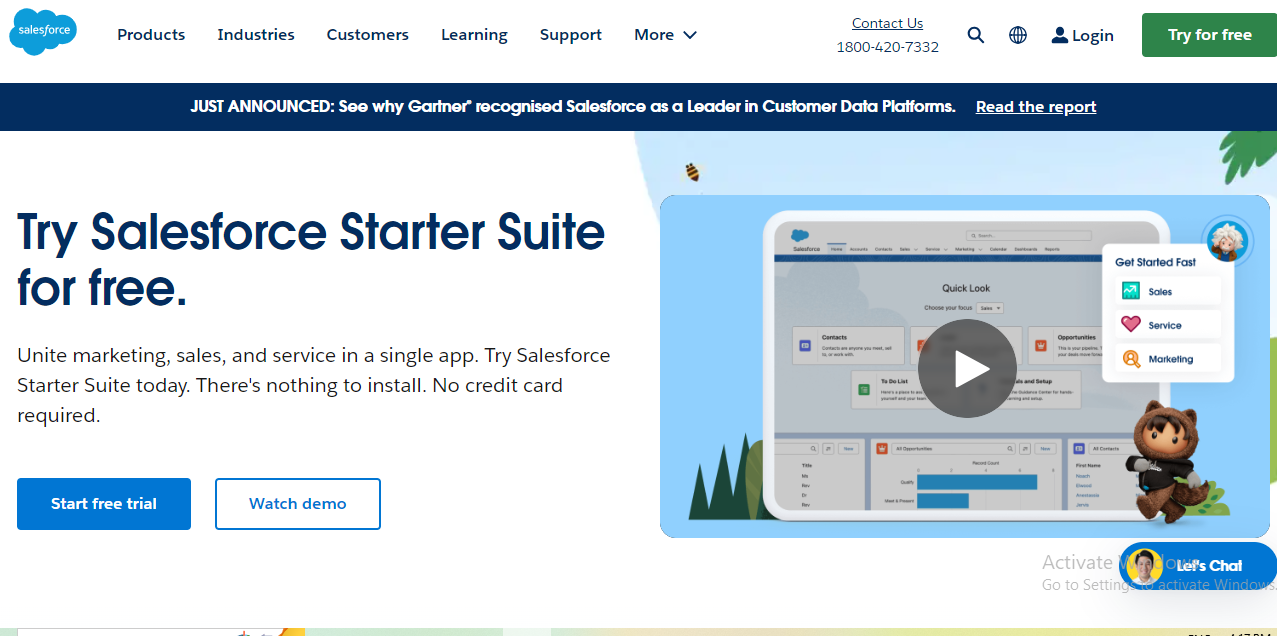
Task: Click the phone number 1800-420-7332
Action: coord(888,47)
